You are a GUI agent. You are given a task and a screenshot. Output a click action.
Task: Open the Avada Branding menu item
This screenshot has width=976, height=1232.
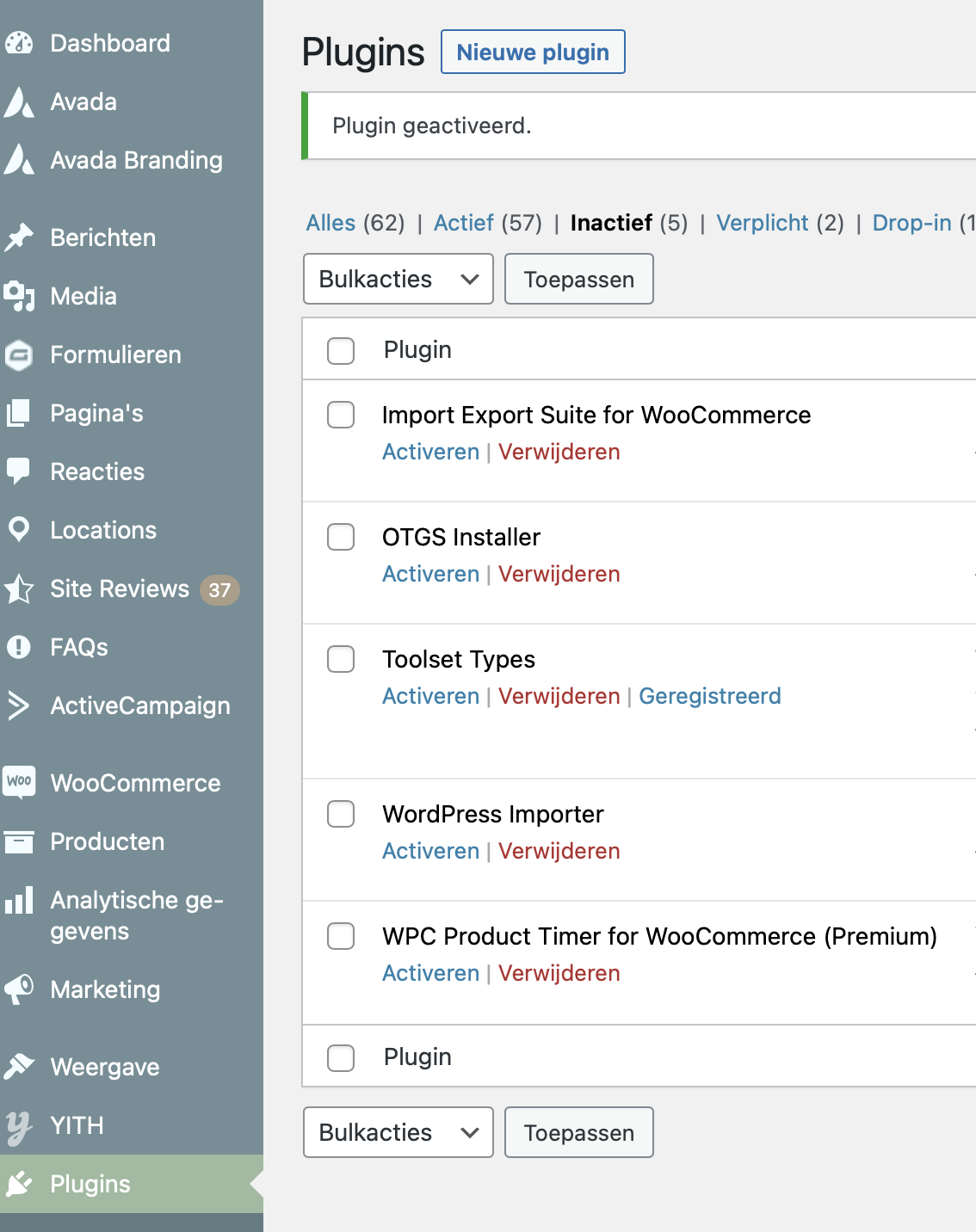136,160
